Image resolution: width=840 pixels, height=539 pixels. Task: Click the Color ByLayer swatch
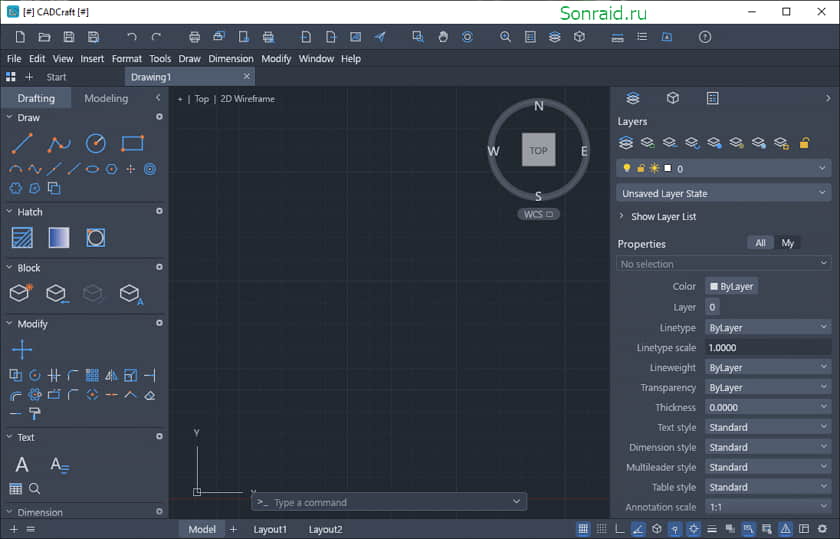tap(731, 286)
